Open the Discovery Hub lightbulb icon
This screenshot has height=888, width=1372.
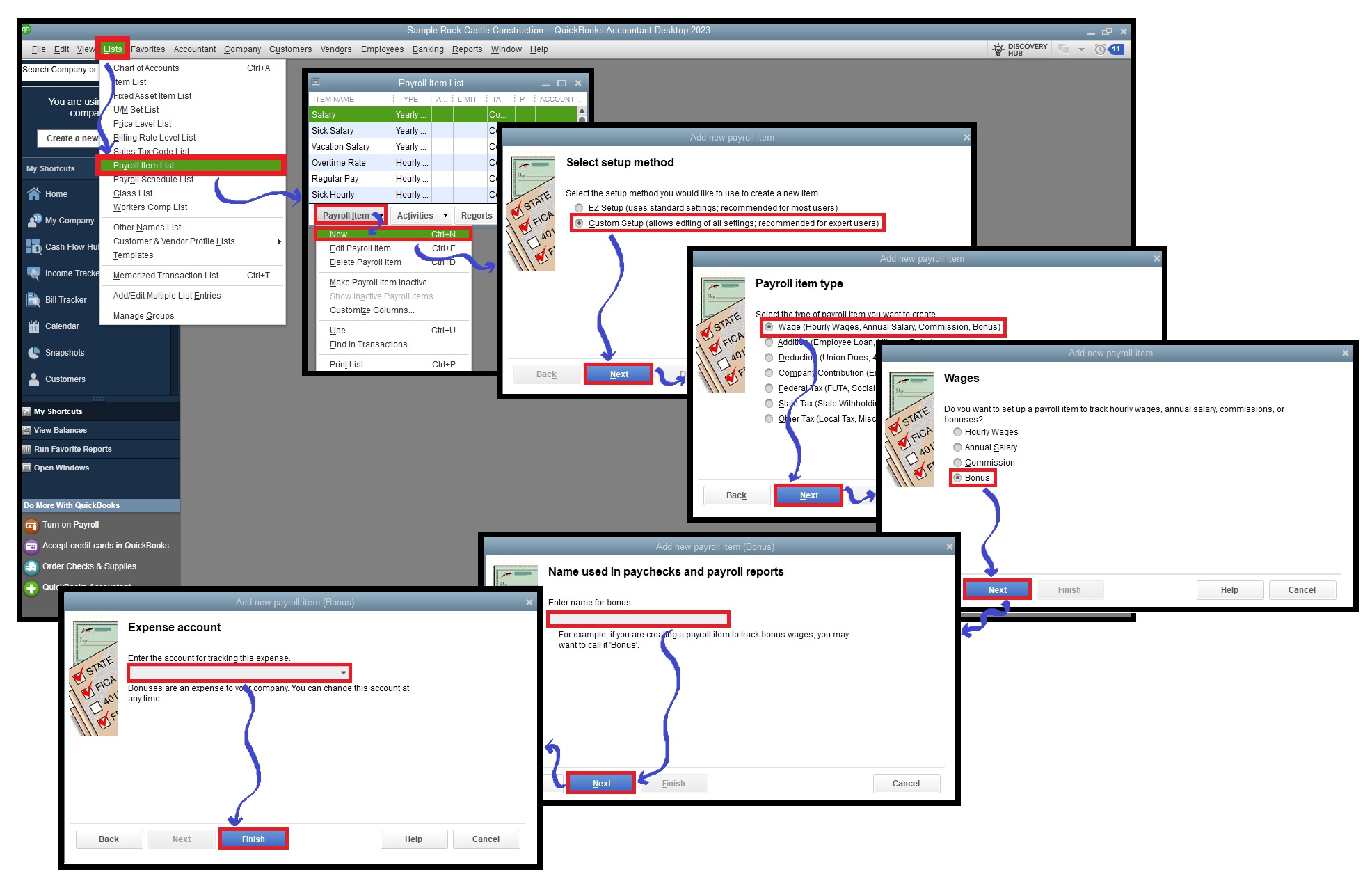click(x=998, y=49)
